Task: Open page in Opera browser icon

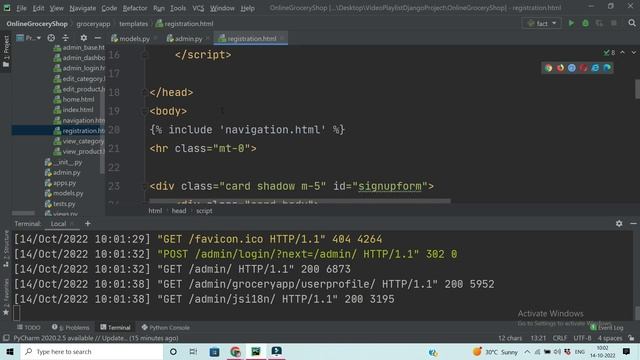Action: [584, 68]
